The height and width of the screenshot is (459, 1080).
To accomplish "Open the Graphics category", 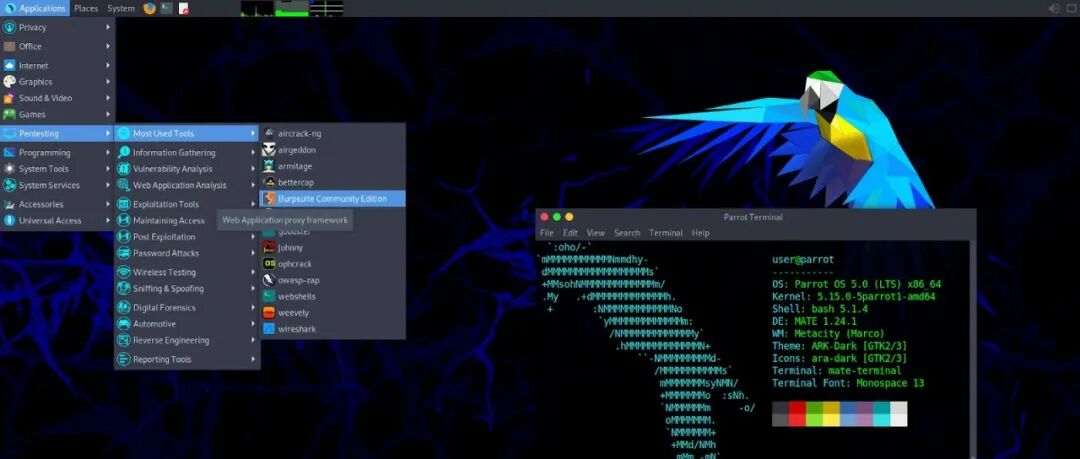I will point(57,81).
